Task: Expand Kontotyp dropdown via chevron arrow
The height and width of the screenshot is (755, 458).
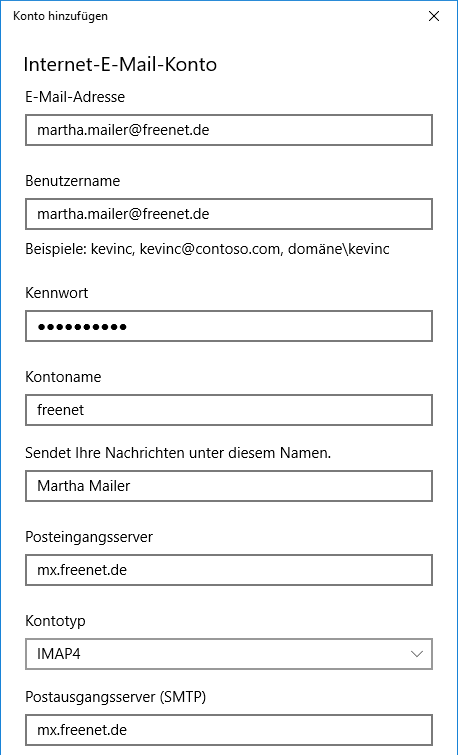Action: click(416, 654)
